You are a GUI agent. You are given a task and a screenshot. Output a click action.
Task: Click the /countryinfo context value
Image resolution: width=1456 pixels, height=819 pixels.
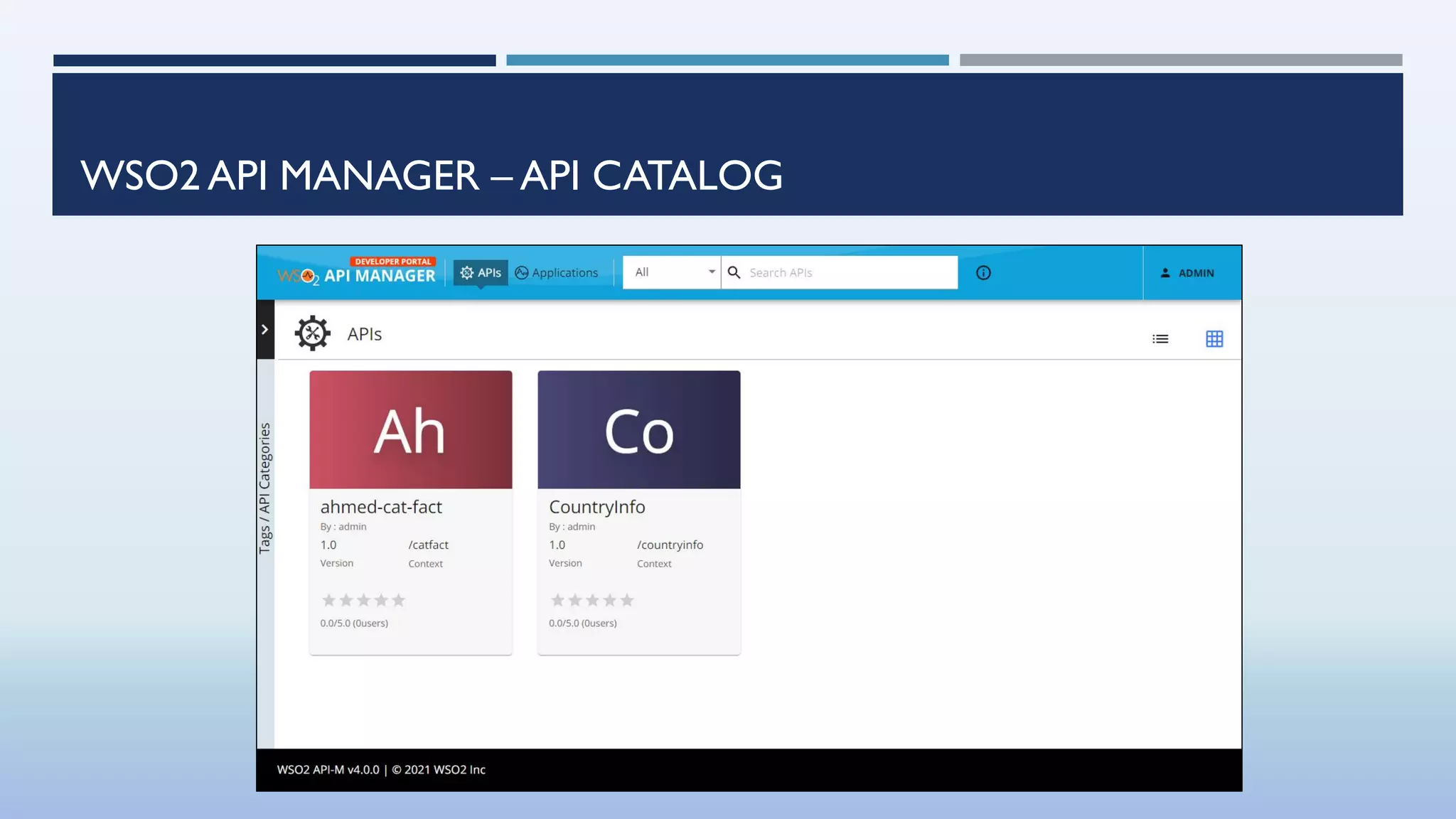[x=670, y=545]
